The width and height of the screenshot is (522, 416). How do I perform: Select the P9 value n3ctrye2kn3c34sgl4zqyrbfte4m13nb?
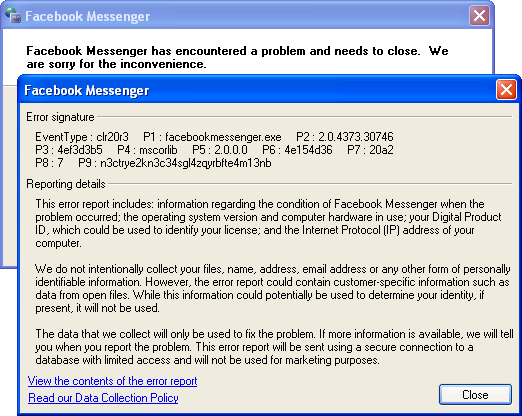point(186,163)
